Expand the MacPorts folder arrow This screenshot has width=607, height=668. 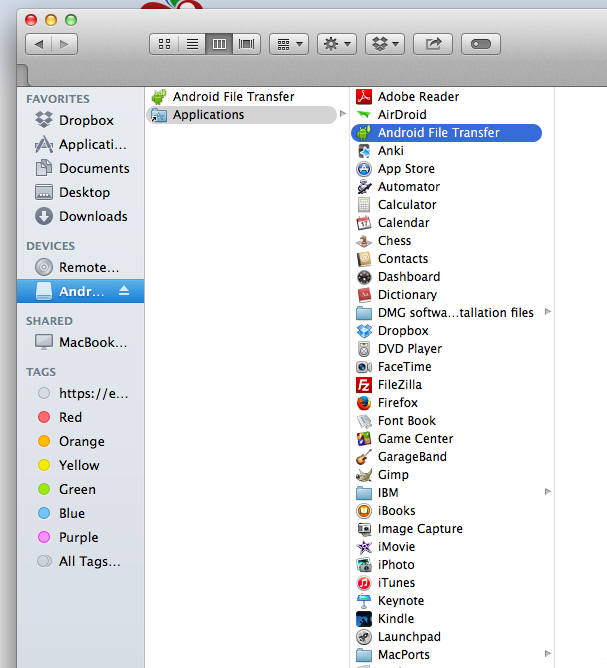click(548, 654)
